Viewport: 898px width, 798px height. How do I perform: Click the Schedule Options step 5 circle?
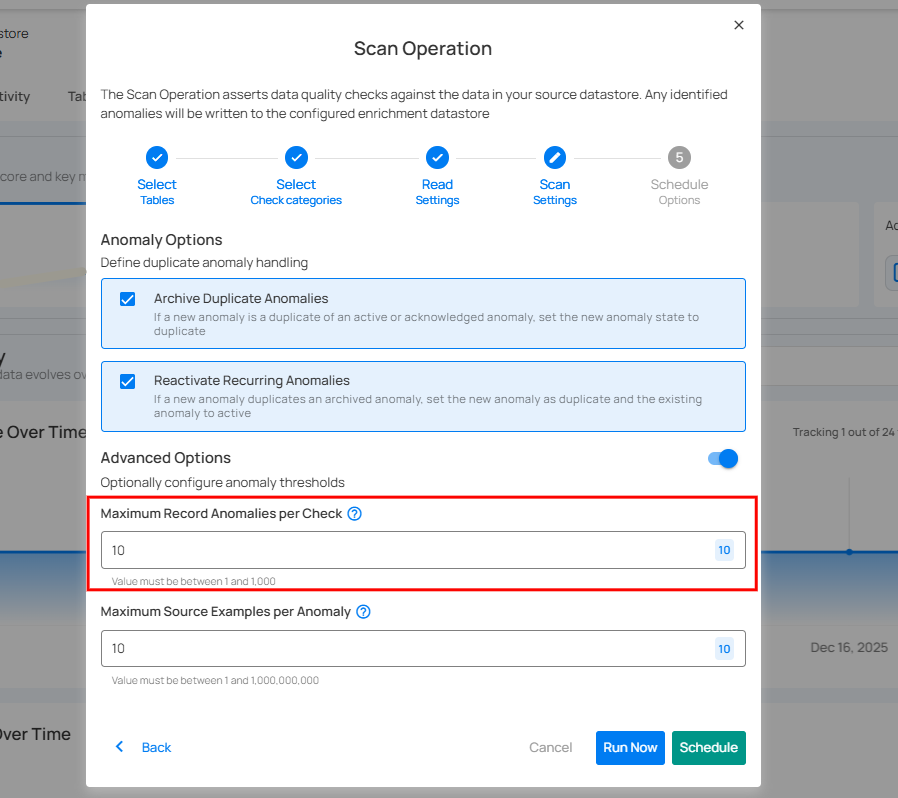coord(679,157)
